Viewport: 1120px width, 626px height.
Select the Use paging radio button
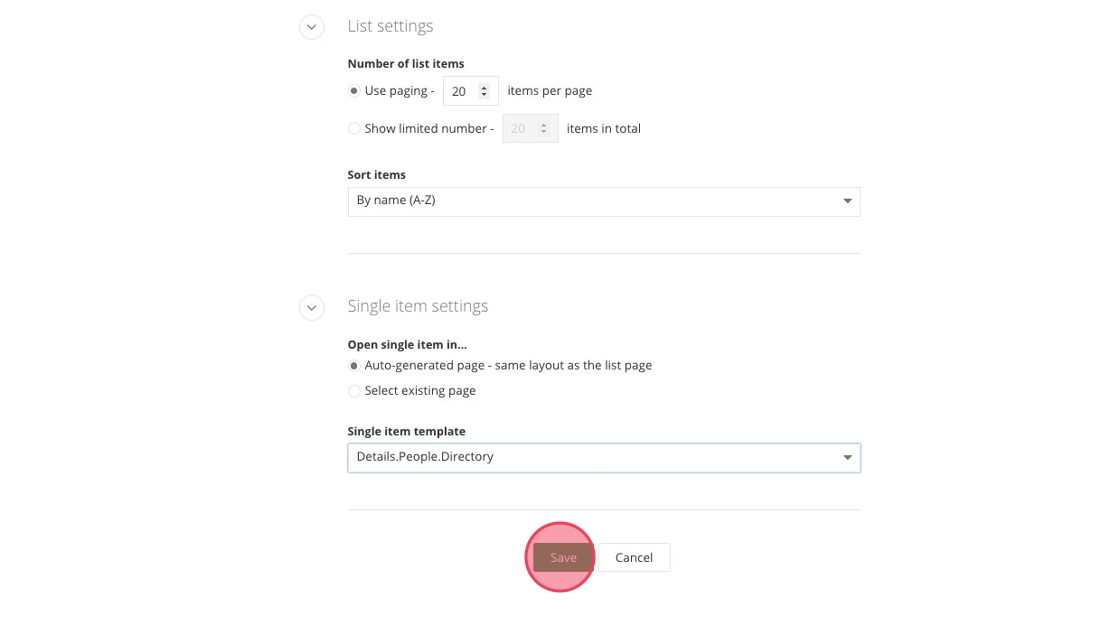click(x=354, y=91)
